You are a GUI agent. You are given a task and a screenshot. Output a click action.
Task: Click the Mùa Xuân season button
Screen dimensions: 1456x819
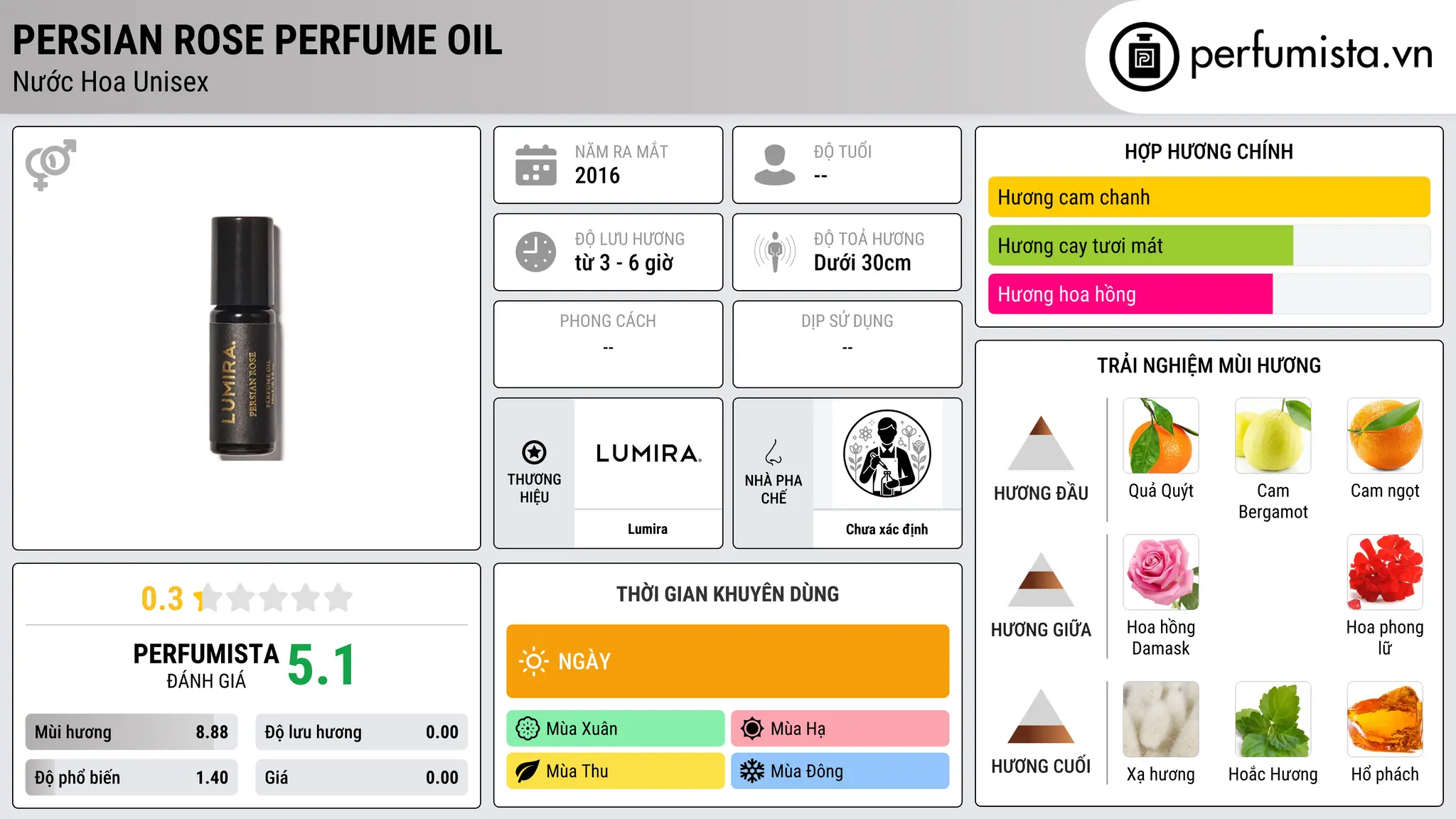[x=615, y=729]
